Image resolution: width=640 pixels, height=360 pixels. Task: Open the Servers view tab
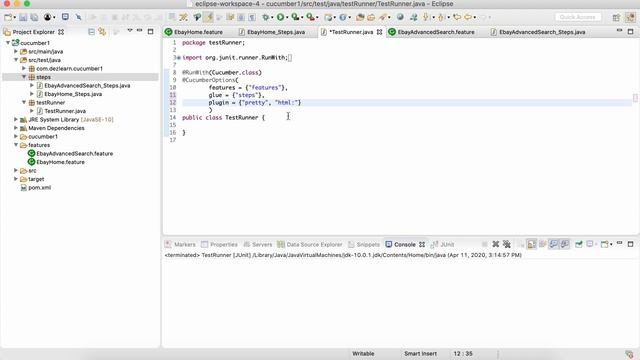point(258,244)
